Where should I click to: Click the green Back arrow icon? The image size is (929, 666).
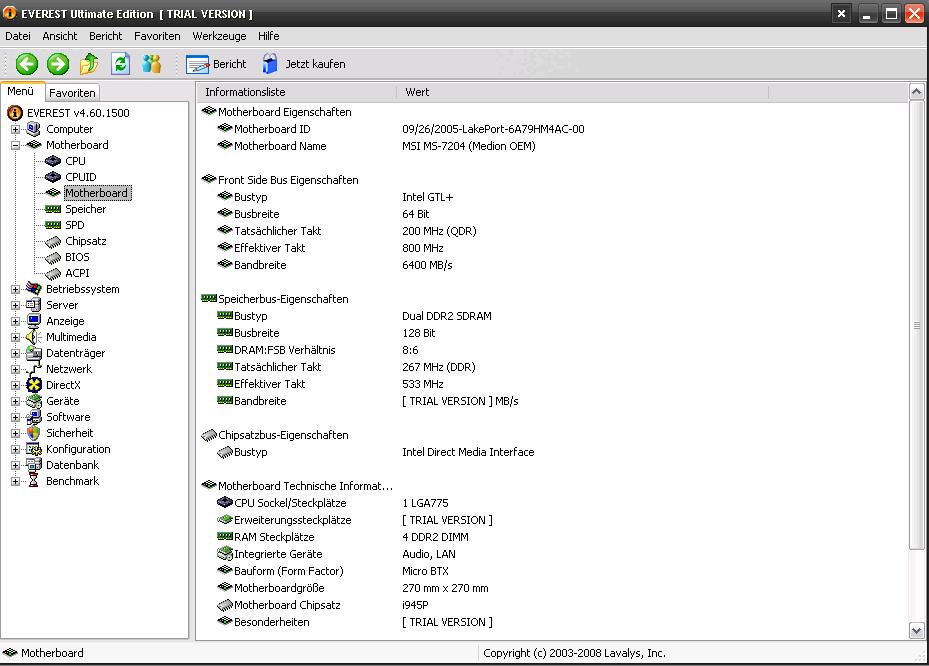coord(27,64)
